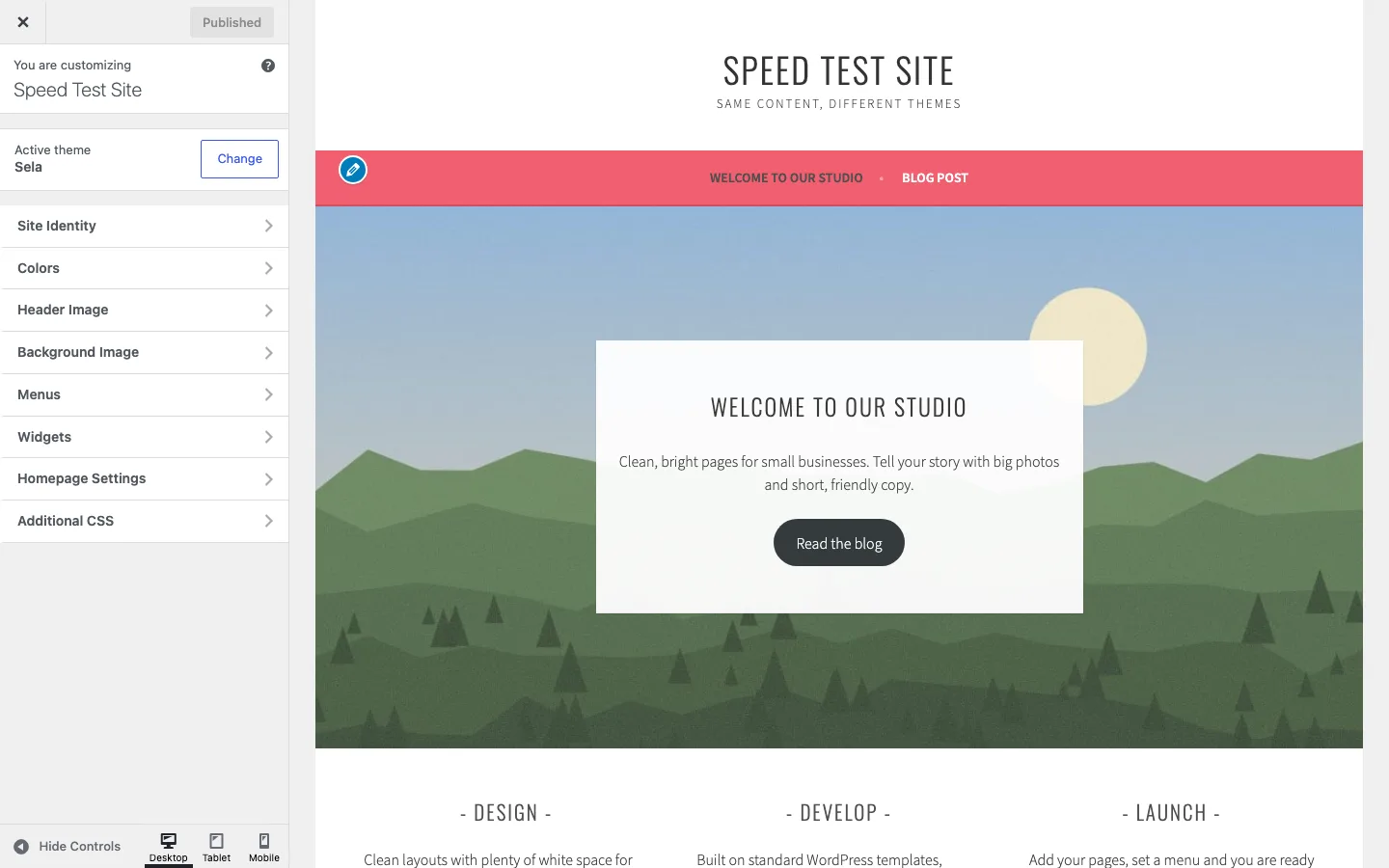This screenshot has width=1389, height=868.
Task: Expand the Menus panel chevron
Action: click(268, 394)
